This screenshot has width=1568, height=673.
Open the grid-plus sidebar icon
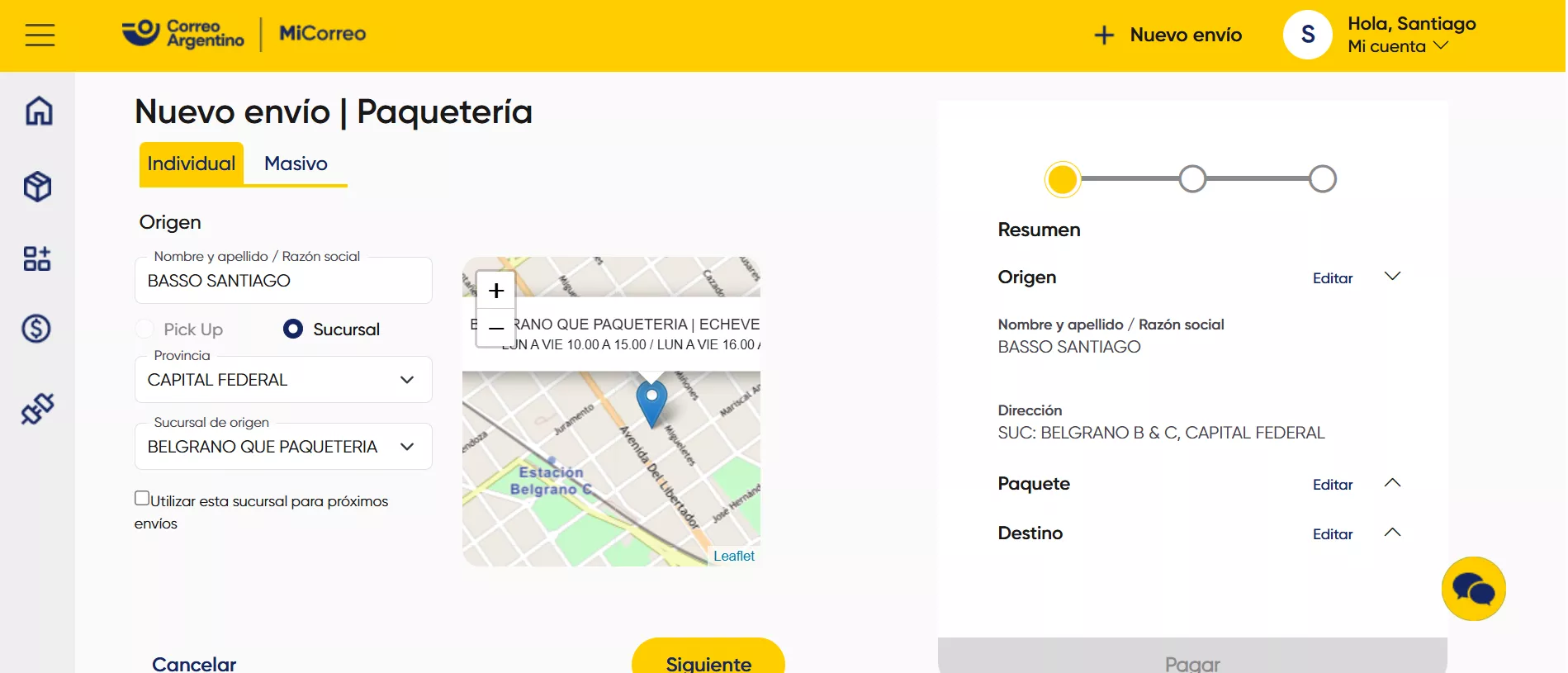coord(37,258)
